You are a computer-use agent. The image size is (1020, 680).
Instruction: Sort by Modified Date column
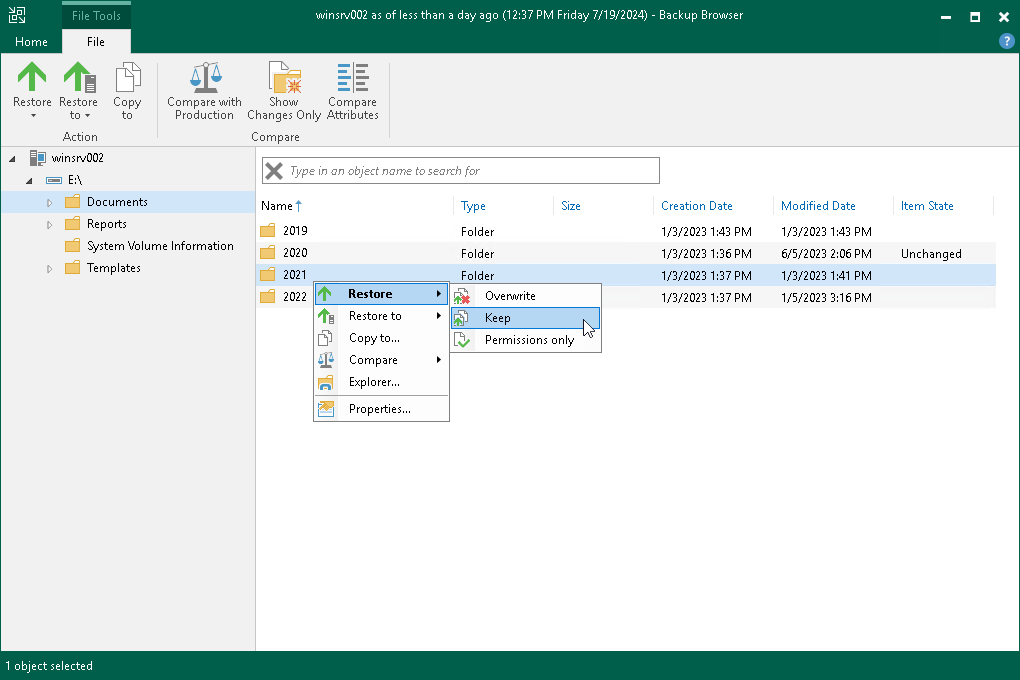pyautogui.click(x=818, y=205)
